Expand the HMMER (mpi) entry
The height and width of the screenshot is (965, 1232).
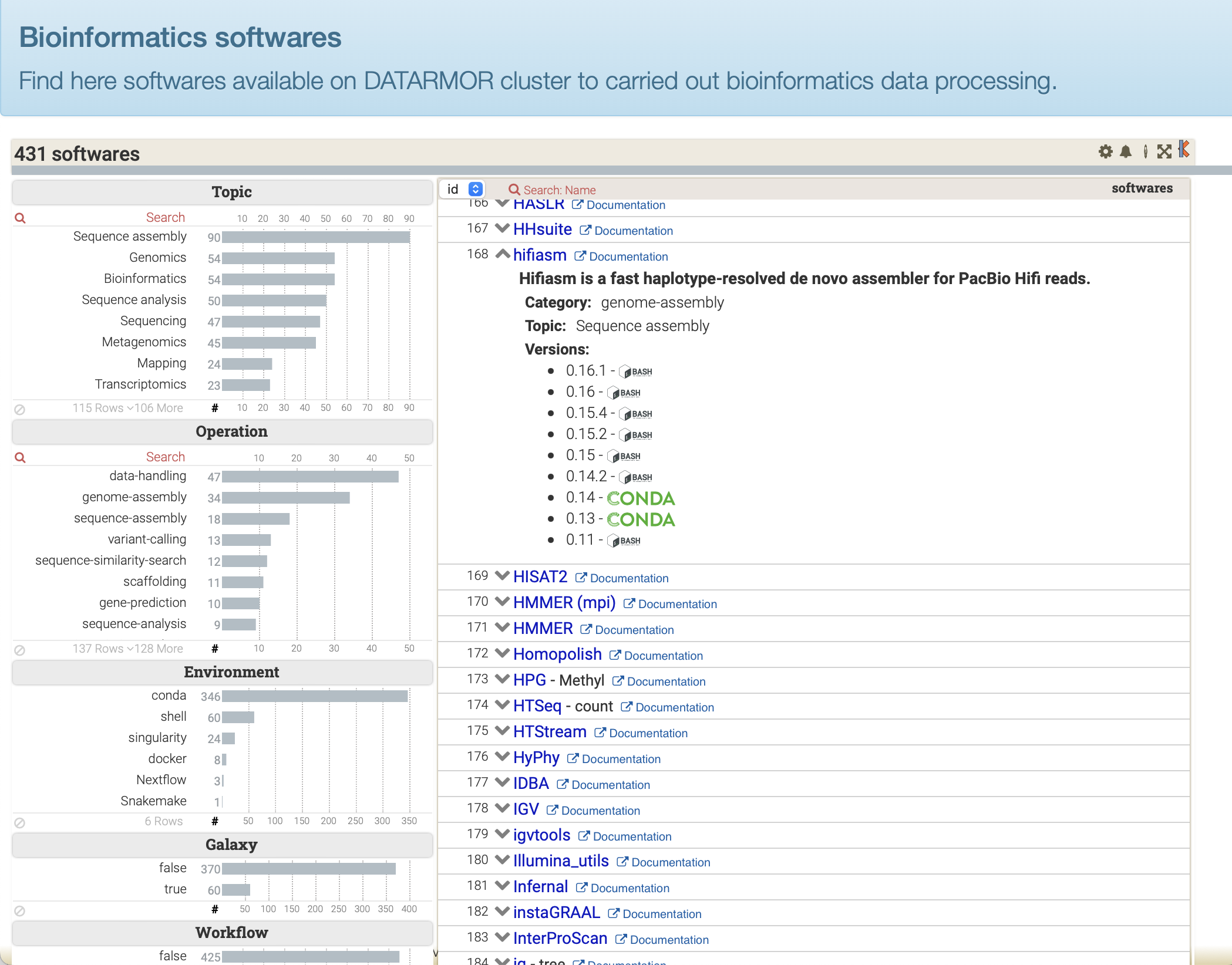click(502, 601)
